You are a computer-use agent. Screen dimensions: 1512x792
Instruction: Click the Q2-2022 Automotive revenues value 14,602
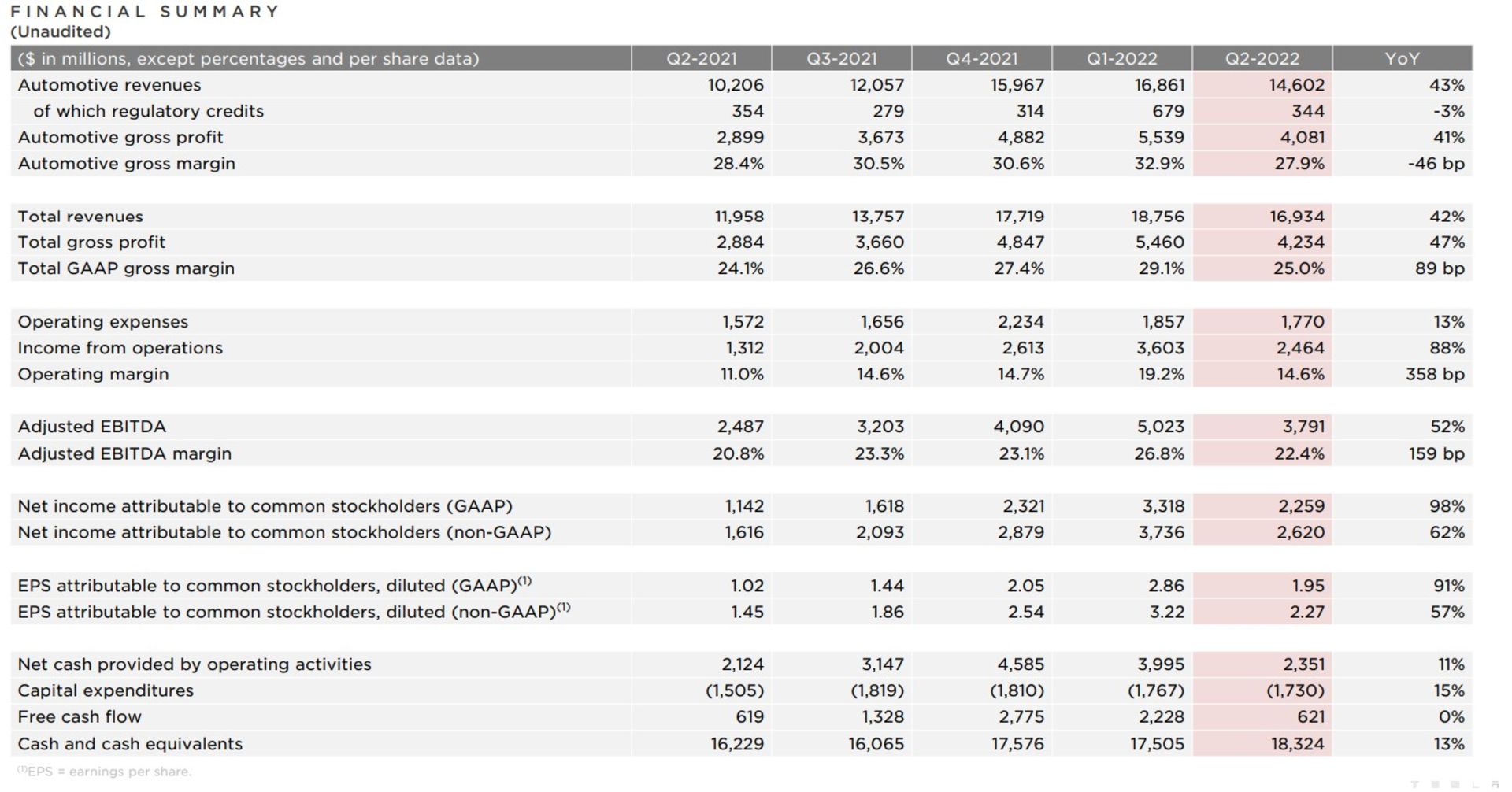(x=1296, y=85)
